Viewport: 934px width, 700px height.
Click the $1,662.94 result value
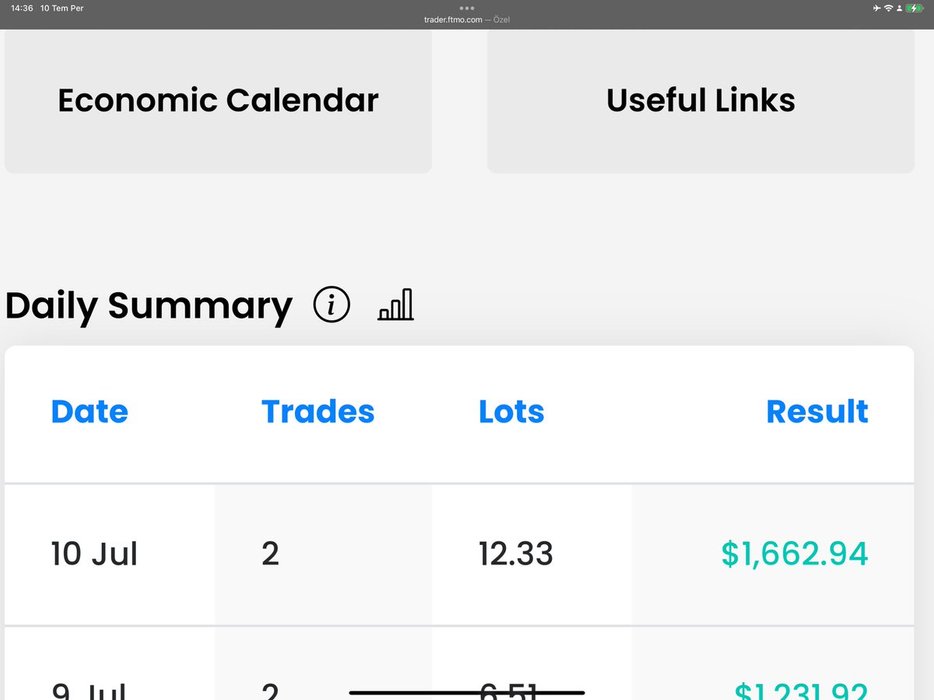coord(794,554)
